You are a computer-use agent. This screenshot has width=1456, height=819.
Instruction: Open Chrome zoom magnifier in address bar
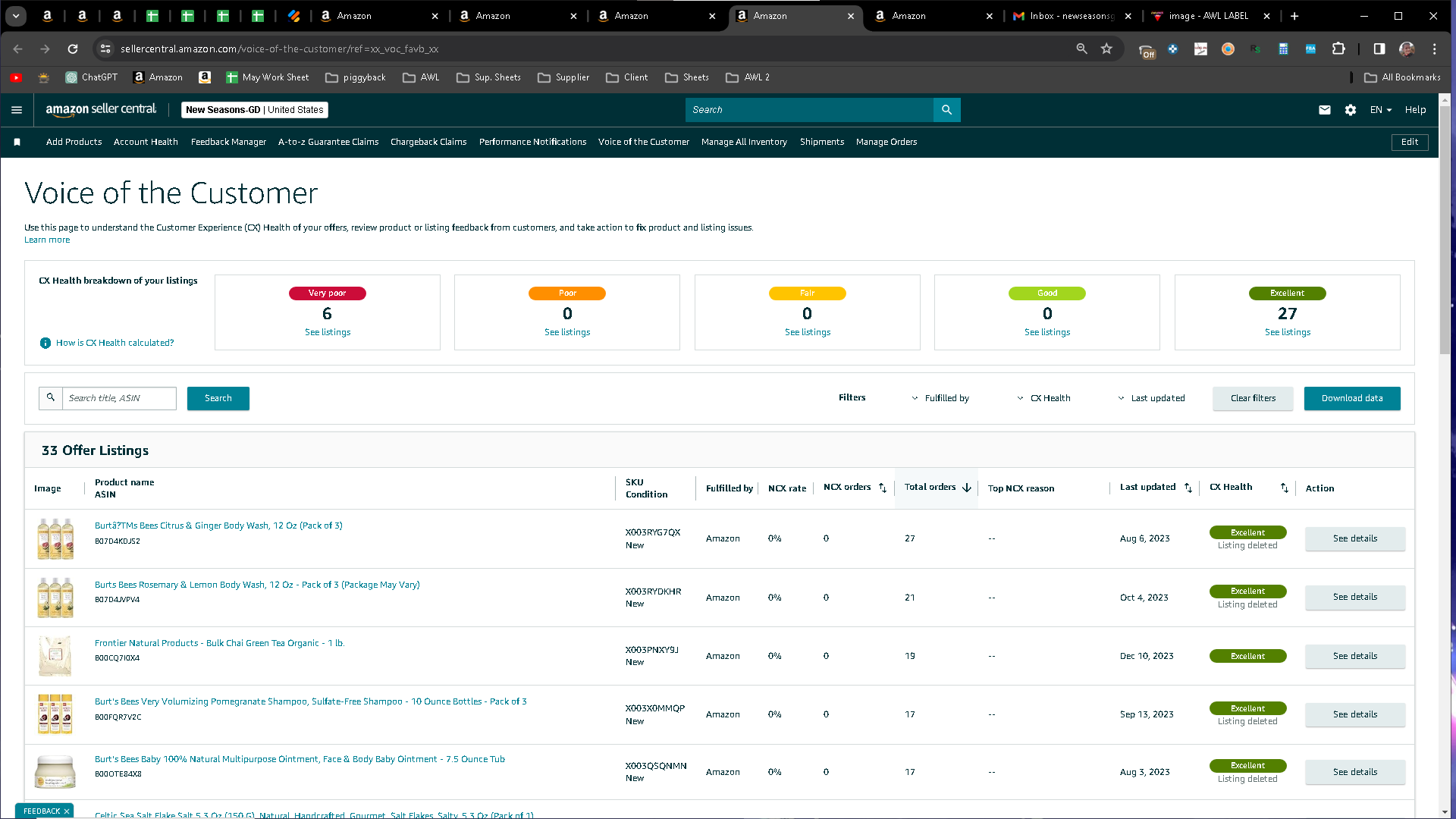point(1082,49)
